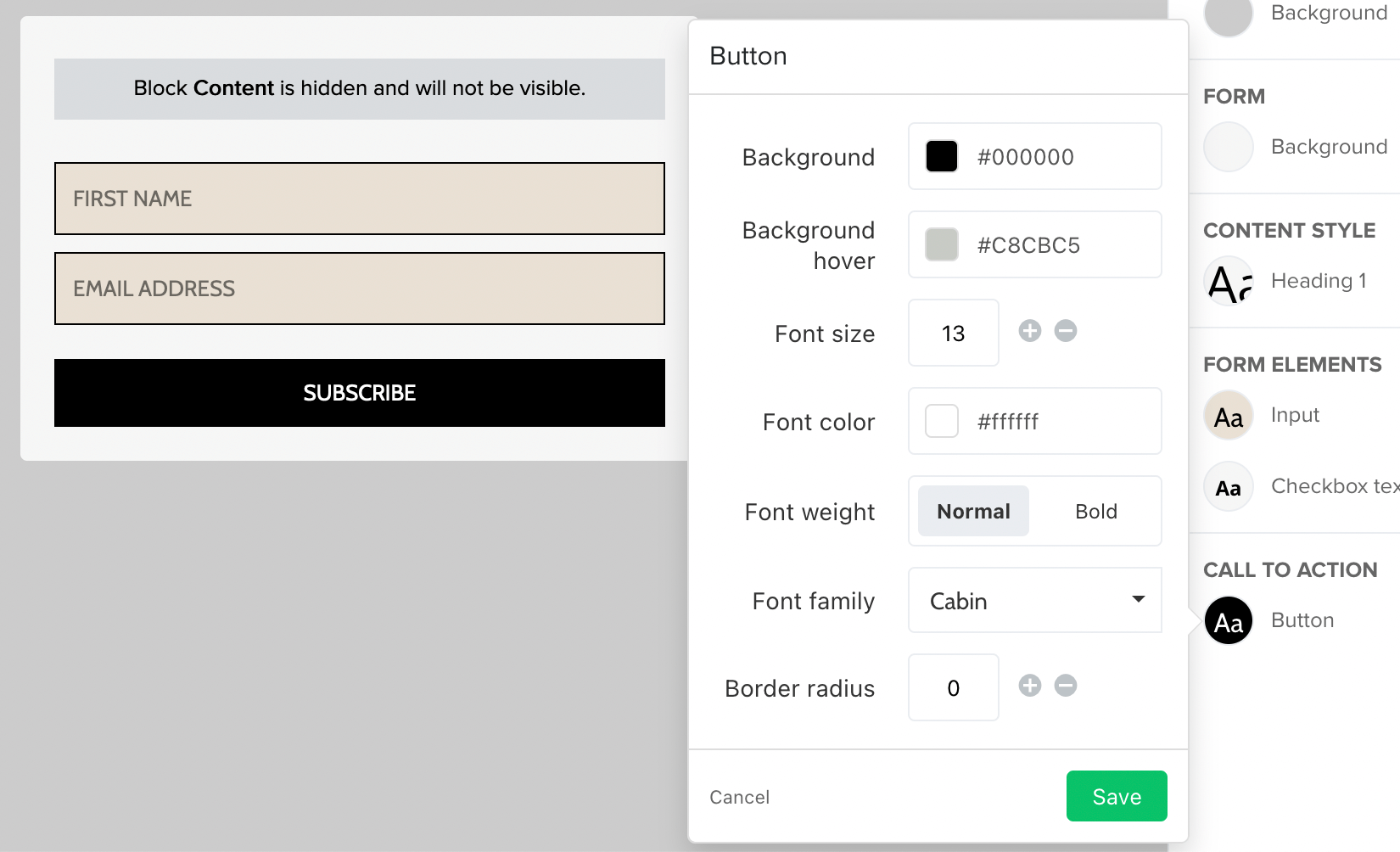Set font weight to Bold
The height and width of the screenshot is (852, 1400).
click(1095, 512)
